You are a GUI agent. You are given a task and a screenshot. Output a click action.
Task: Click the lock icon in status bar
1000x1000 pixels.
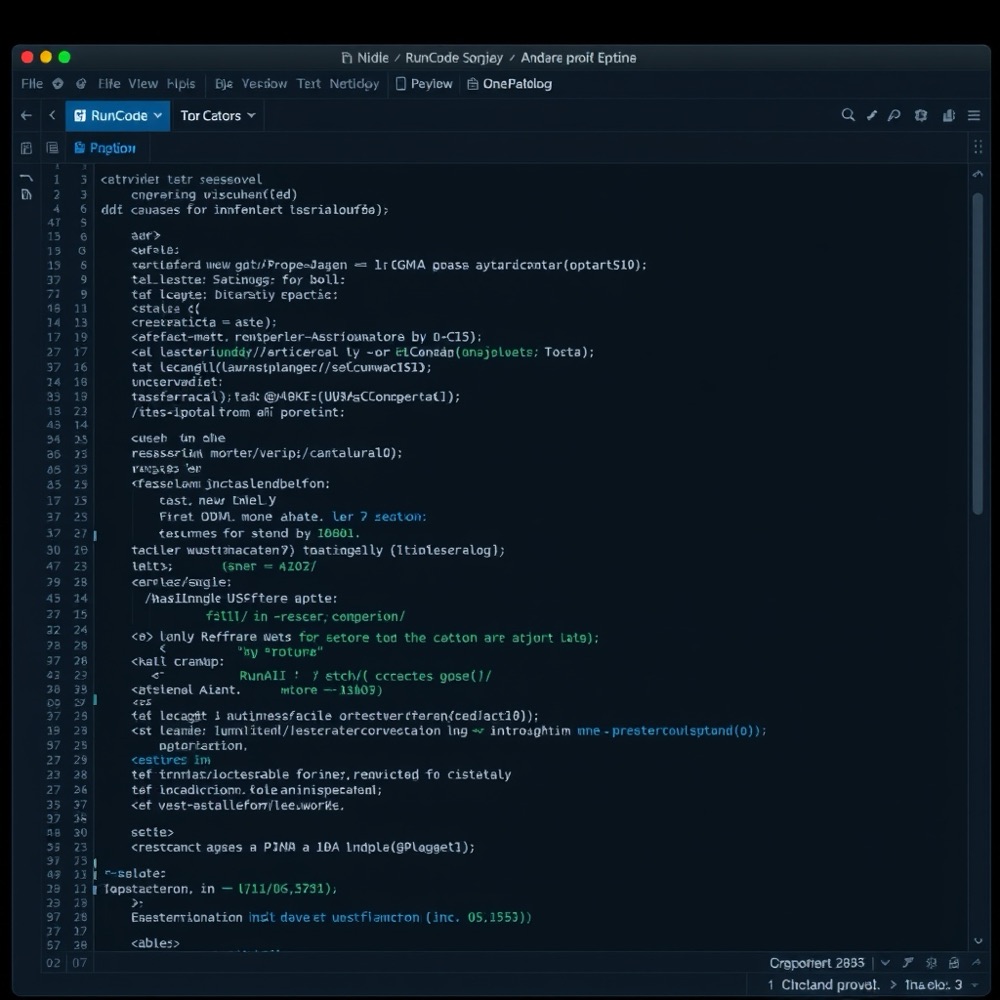click(x=954, y=962)
